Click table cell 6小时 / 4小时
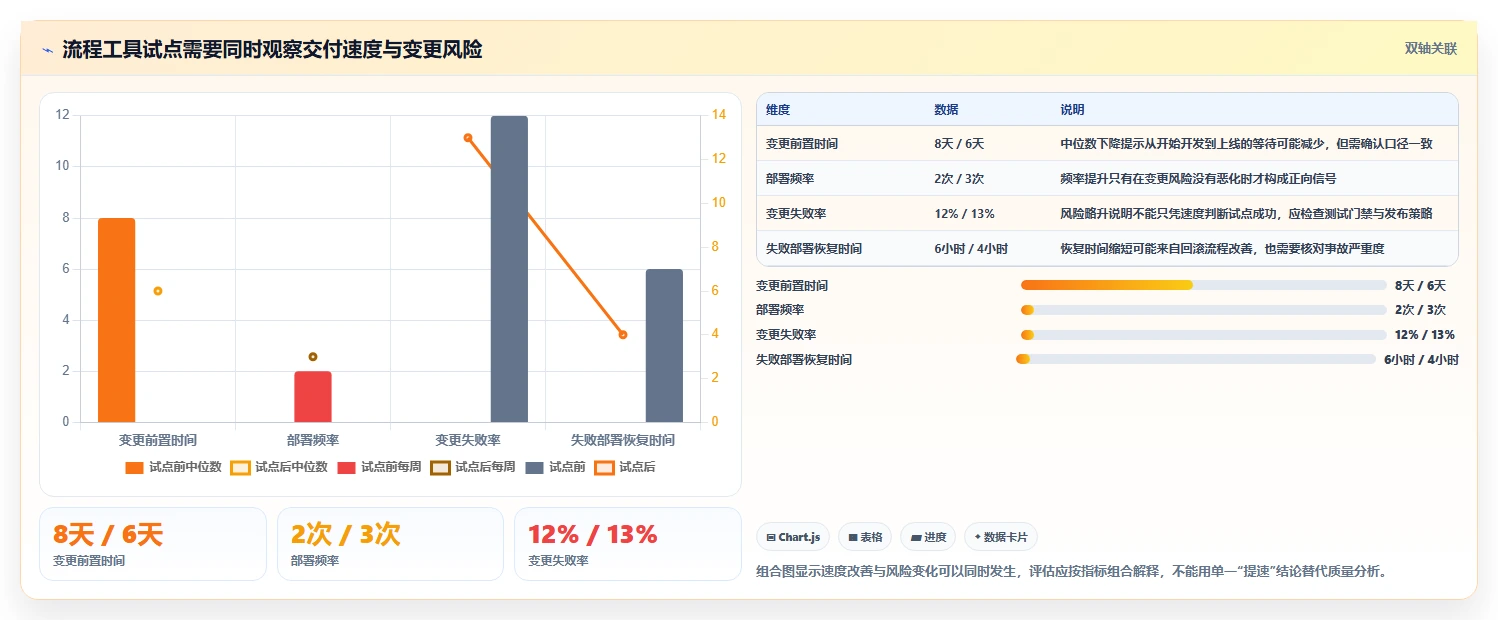Viewport: 1498px width, 620px height. pos(971,249)
